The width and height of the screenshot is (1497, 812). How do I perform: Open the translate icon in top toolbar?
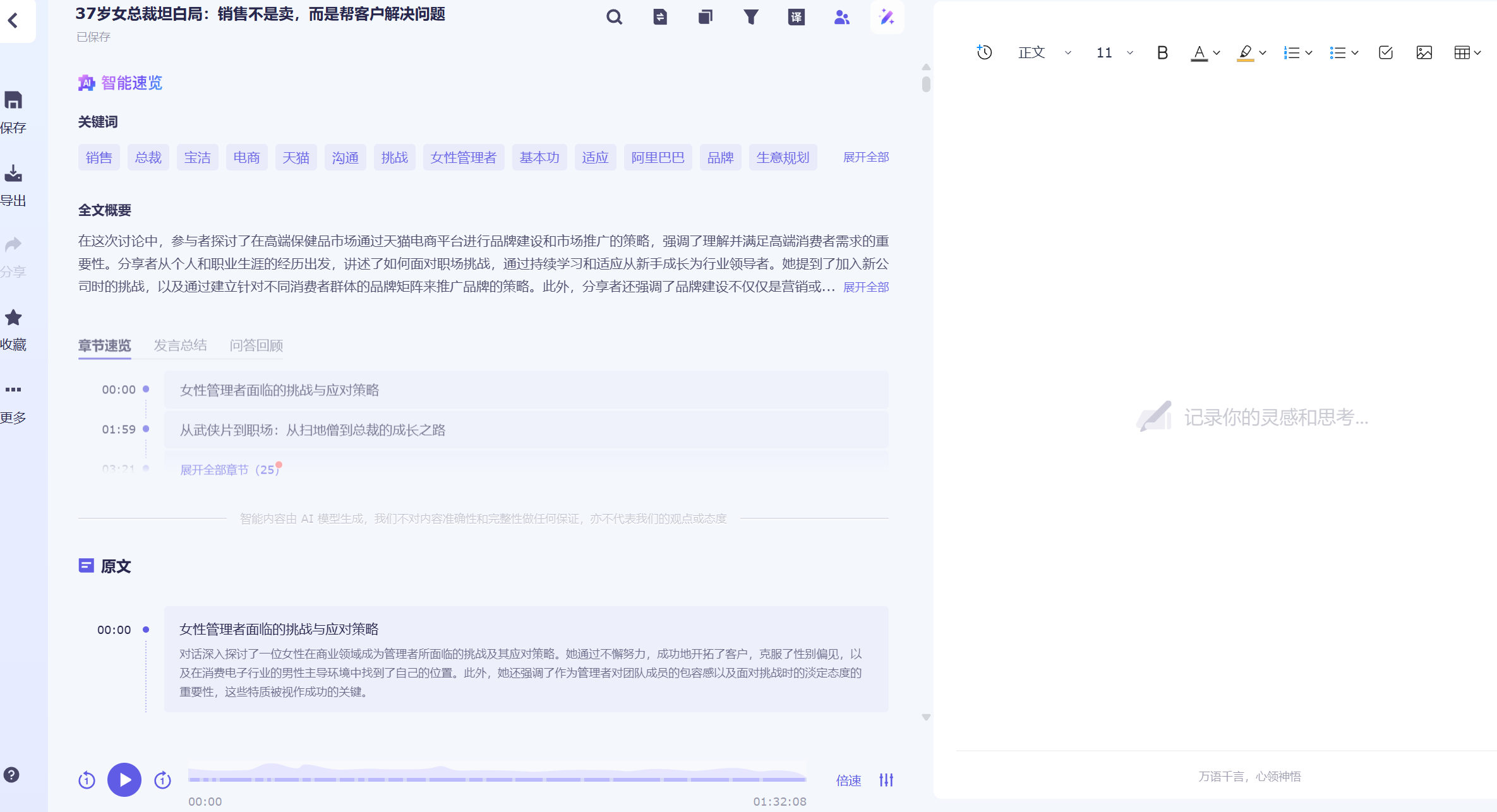(x=796, y=17)
